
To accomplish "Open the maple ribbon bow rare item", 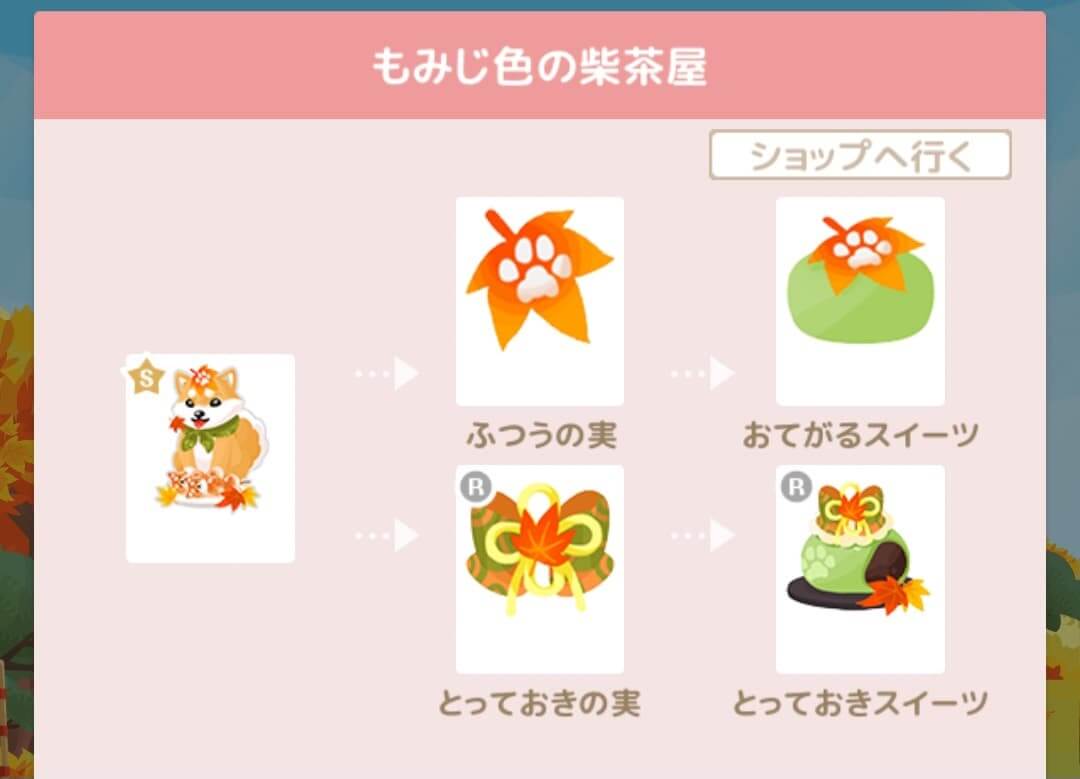I will 540,569.
